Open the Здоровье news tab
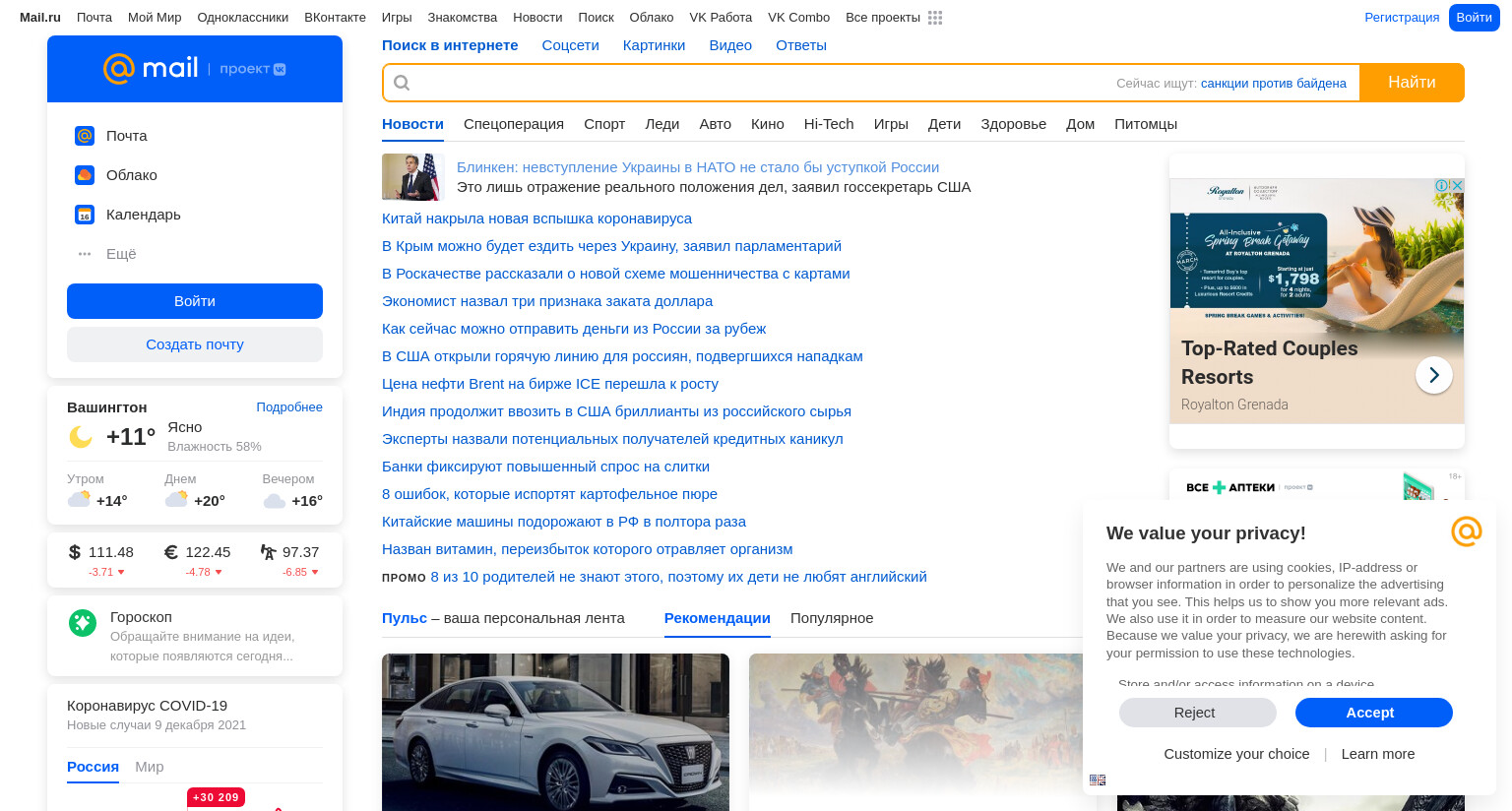This screenshot has height=811, width=1512. [1013, 124]
